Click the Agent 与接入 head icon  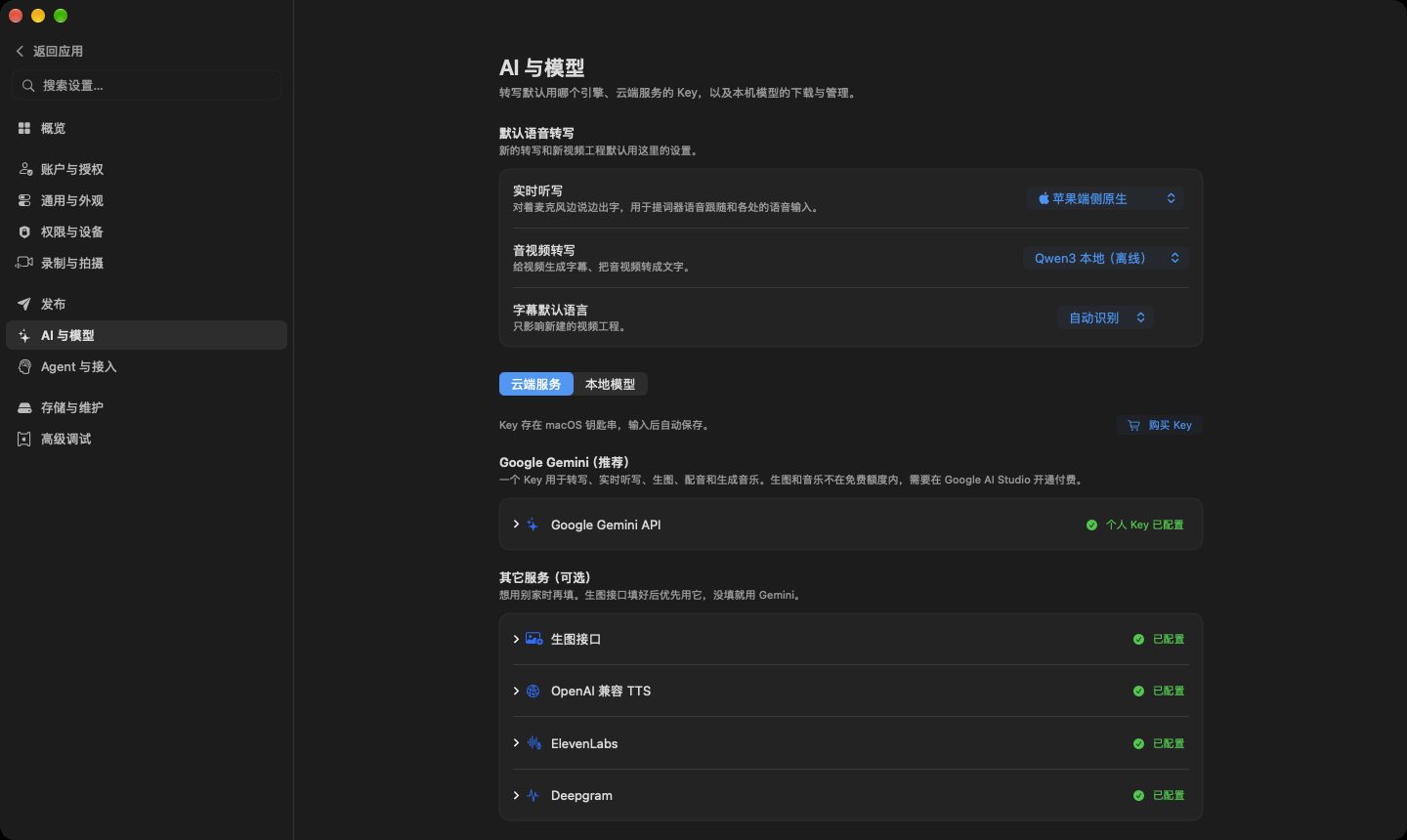(x=24, y=366)
